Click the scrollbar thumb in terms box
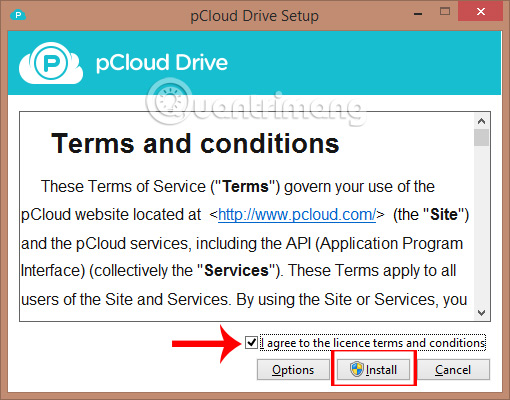 pos(481,137)
